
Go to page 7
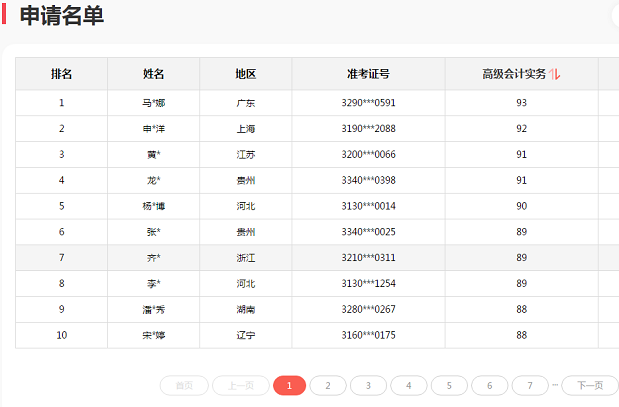[x=530, y=385]
